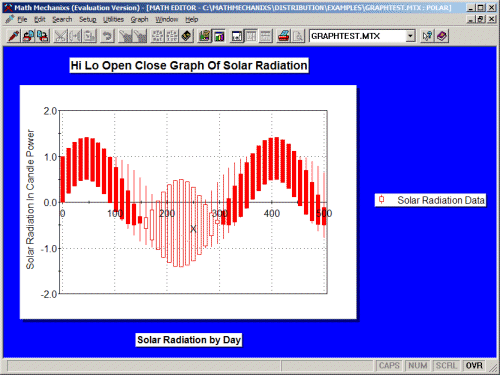Click the print preview page icon

tap(298, 36)
